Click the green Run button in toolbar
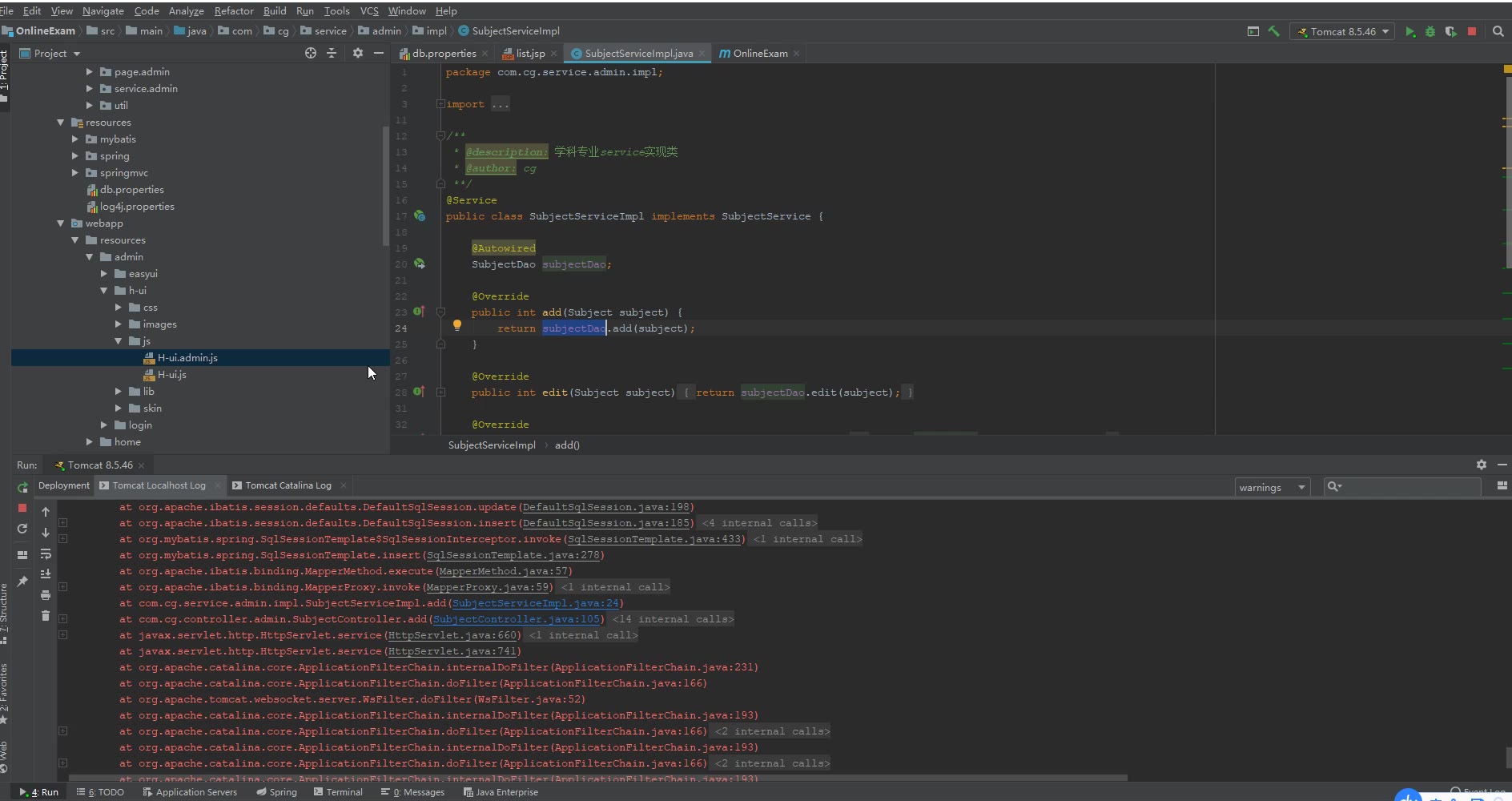Image resolution: width=1512 pixels, height=801 pixels. point(1410,32)
